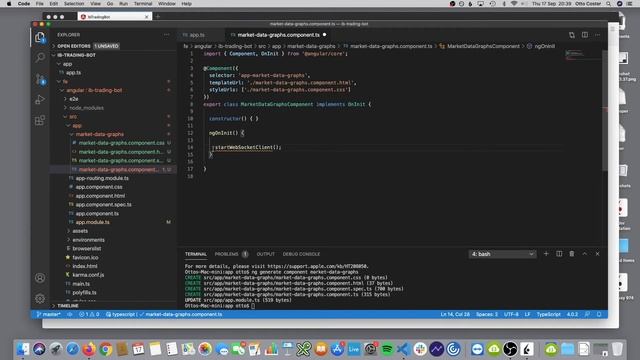Change end of line via LF

point(527,314)
